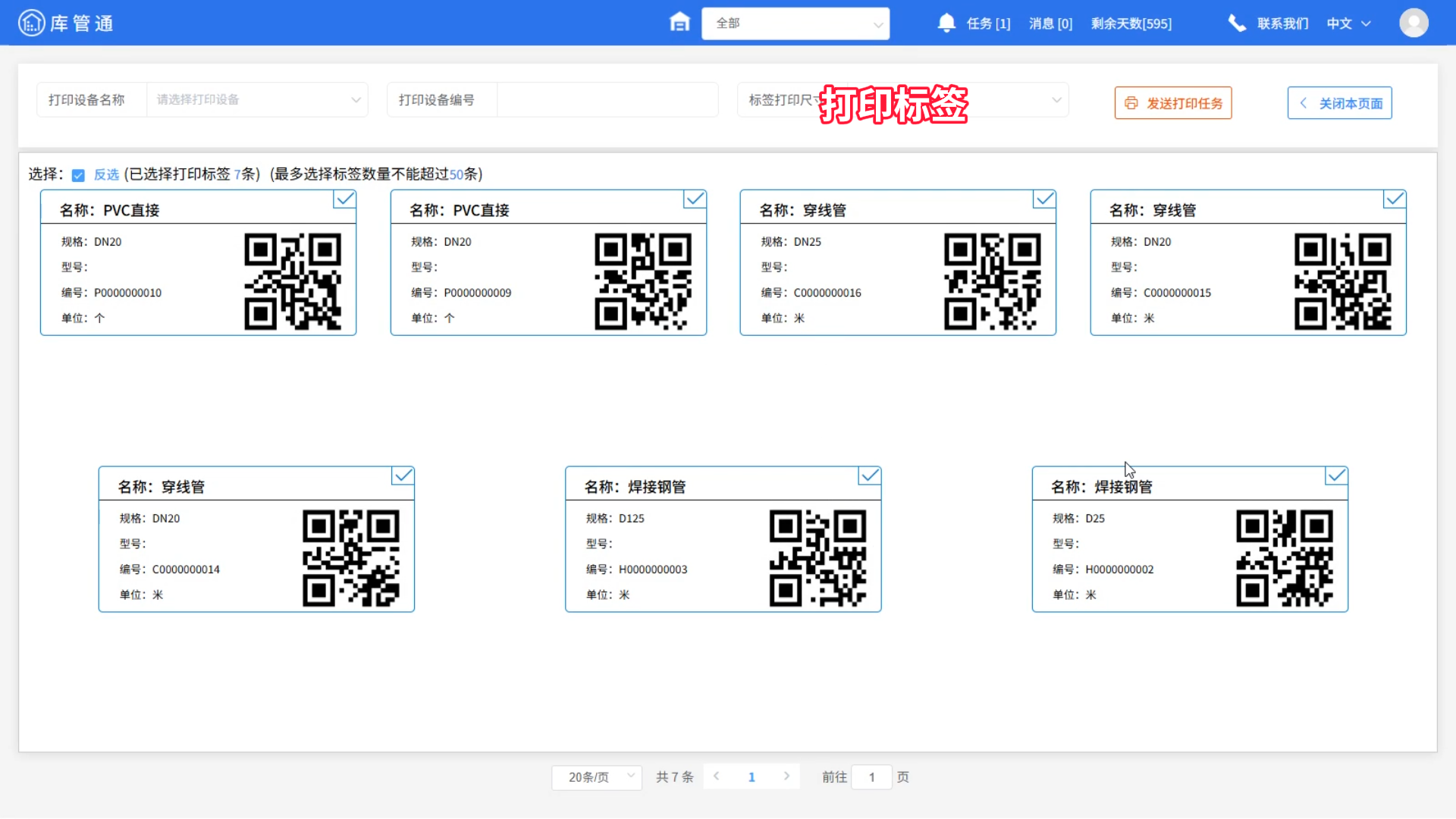Screen dimensions: 1456x819
Task: Click the 关闭本页面 button
Action: [1340, 103]
